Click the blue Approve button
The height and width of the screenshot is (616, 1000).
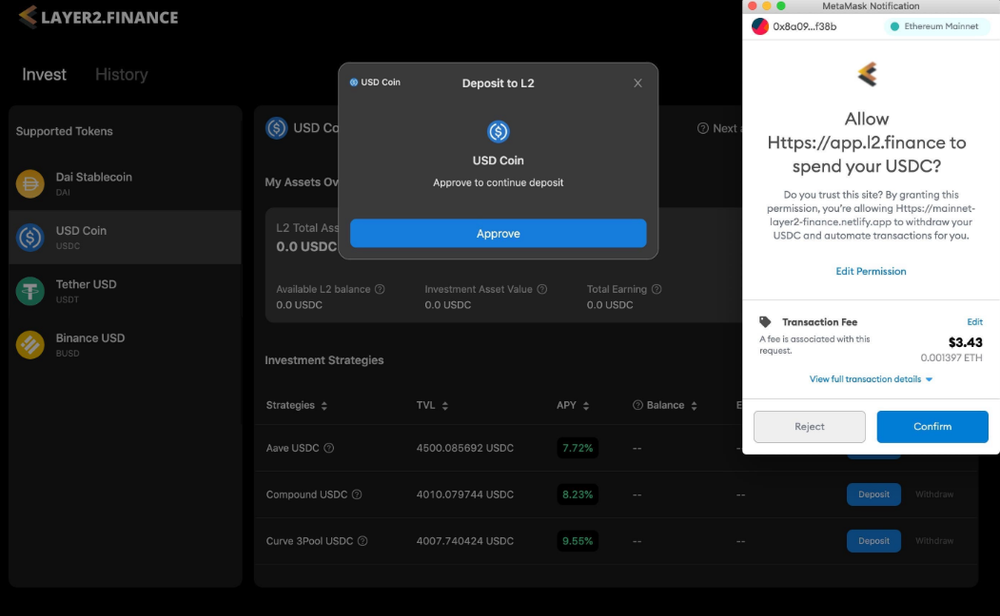pyautogui.click(x=498, y=233)
